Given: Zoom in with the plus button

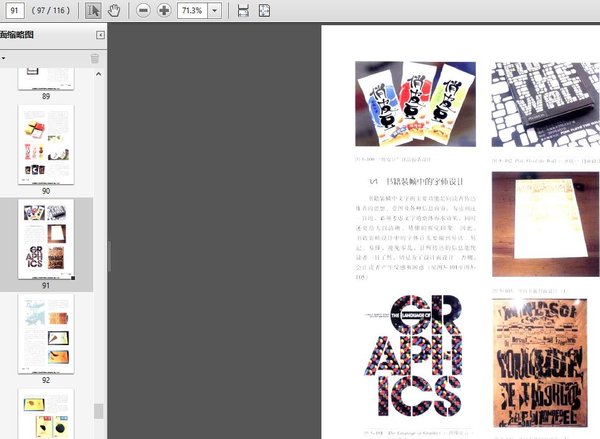Looking at the screenshot, I should pyautogui.click(x=164, y=10).
